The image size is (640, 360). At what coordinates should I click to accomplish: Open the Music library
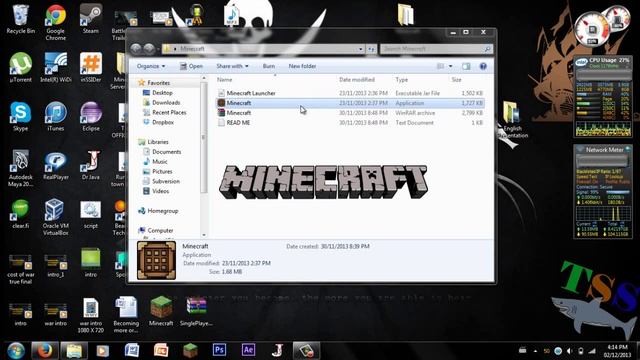155,162
